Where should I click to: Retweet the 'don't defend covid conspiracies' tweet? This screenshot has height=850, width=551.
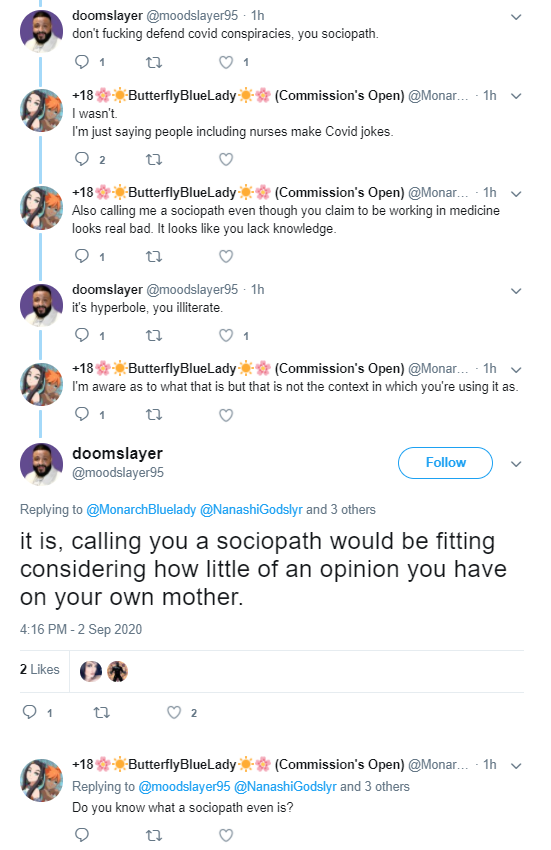pyautogui.click(x=154, y=62)
